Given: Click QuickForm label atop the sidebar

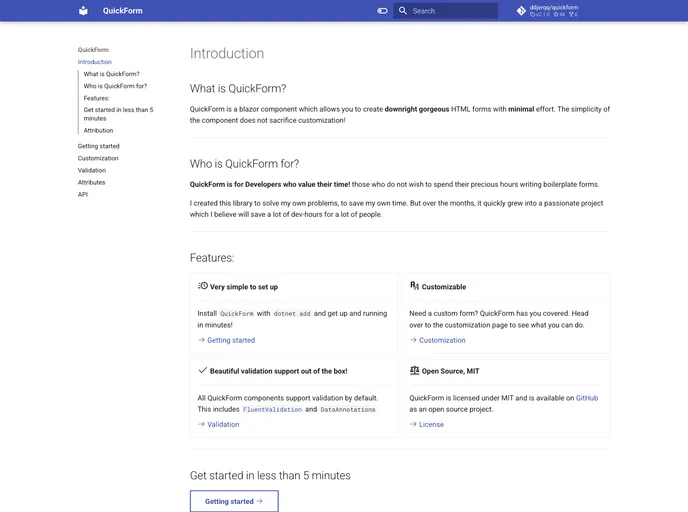Looking at the screenshot, I should (x=93, y=50).
